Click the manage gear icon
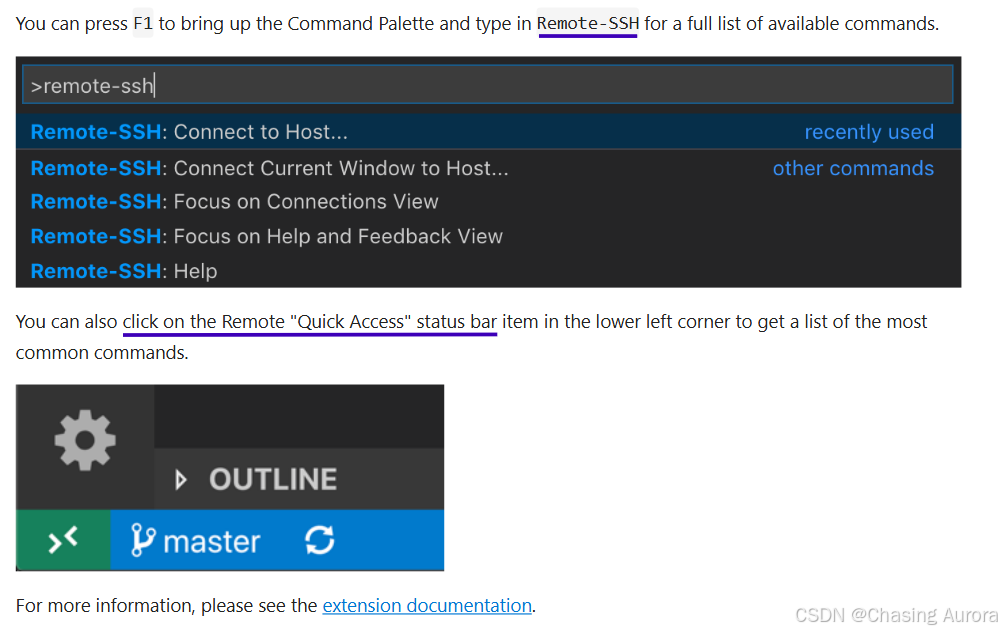This screenshot has width=1002, height=633. (85, 440)
